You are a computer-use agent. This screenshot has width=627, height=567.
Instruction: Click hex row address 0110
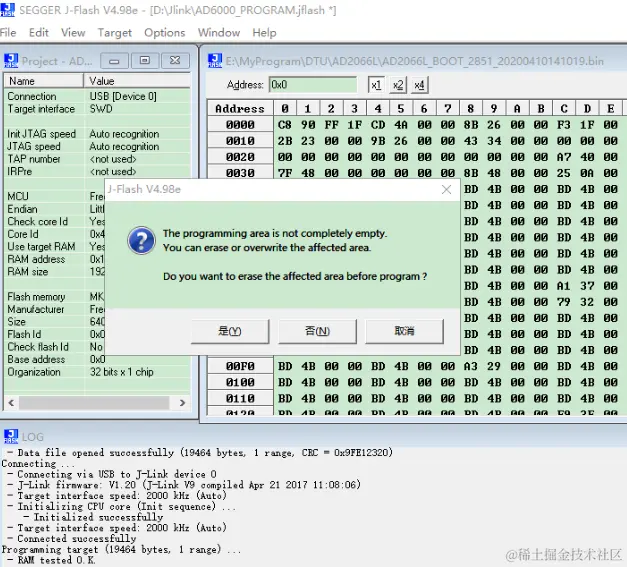(240, 398)
